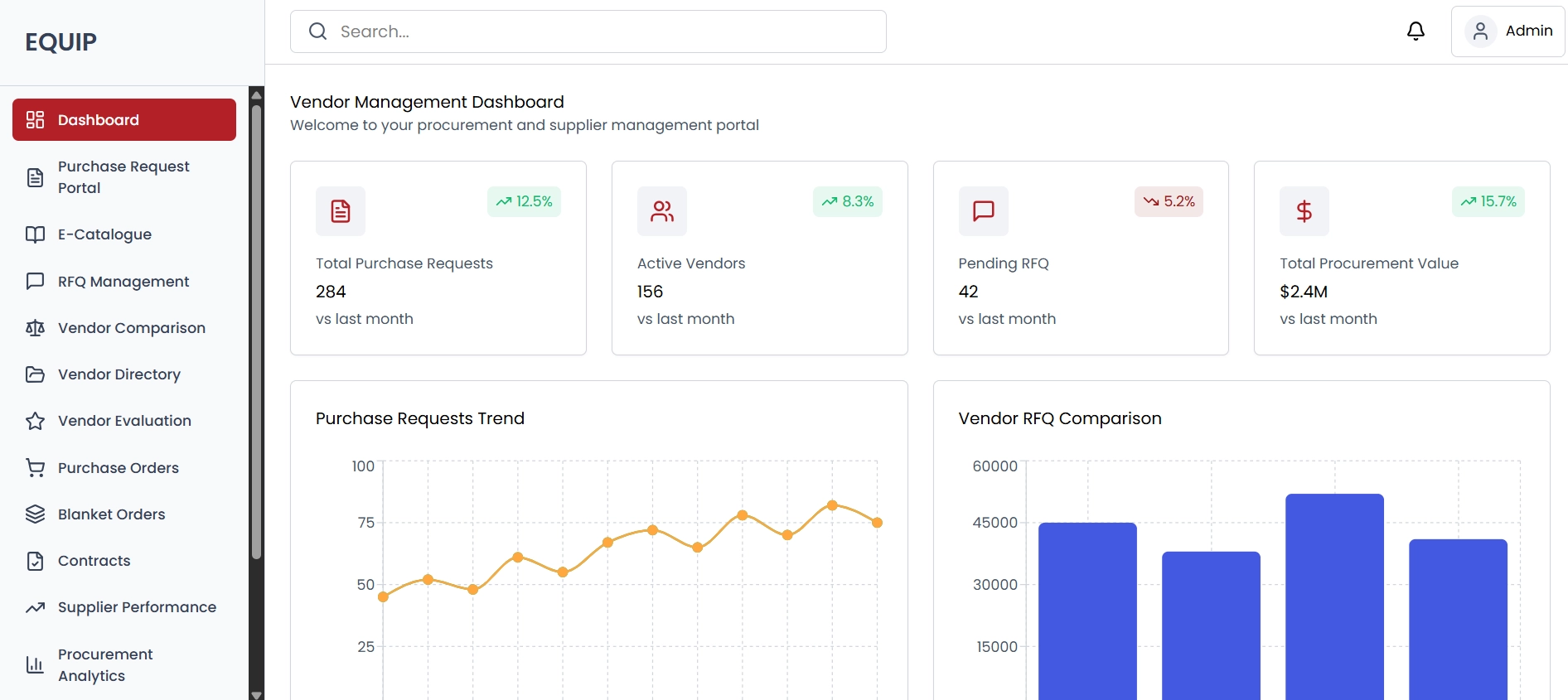Click the Total Purchase Requests label
Screen dimensions: 1568x700
pos(404,263)
